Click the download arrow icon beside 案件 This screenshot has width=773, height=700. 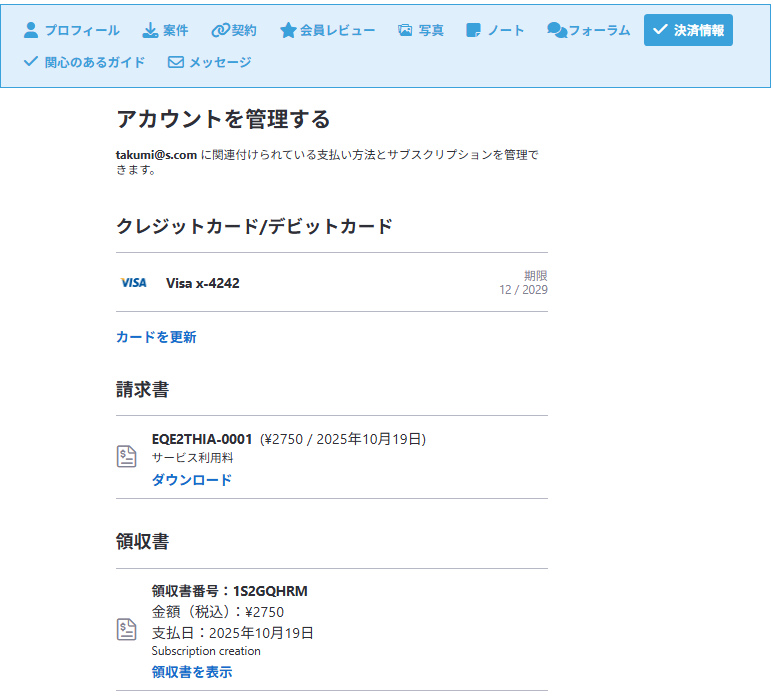point(150,30)
